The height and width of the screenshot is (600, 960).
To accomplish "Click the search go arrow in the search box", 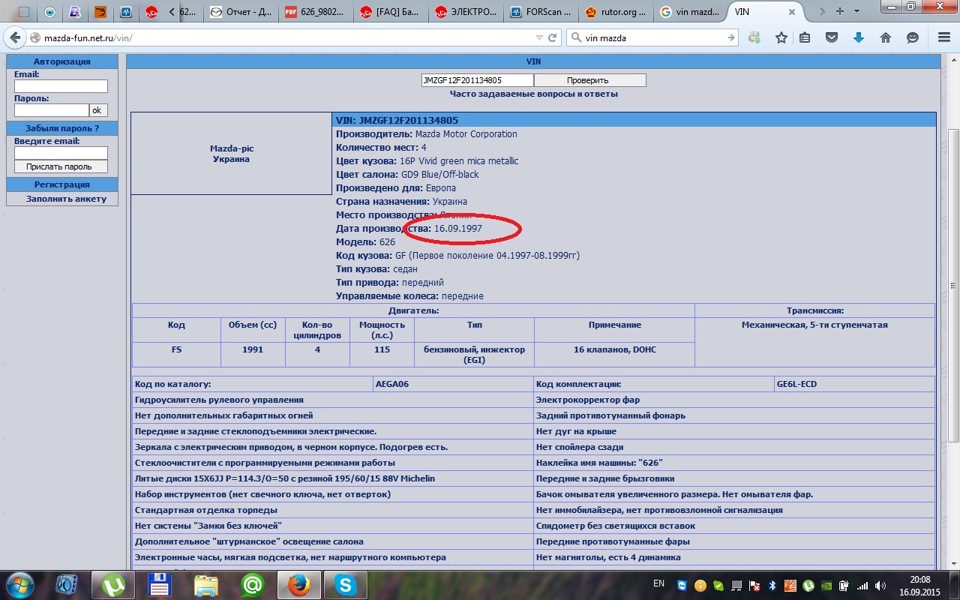I will click(730, 37).
